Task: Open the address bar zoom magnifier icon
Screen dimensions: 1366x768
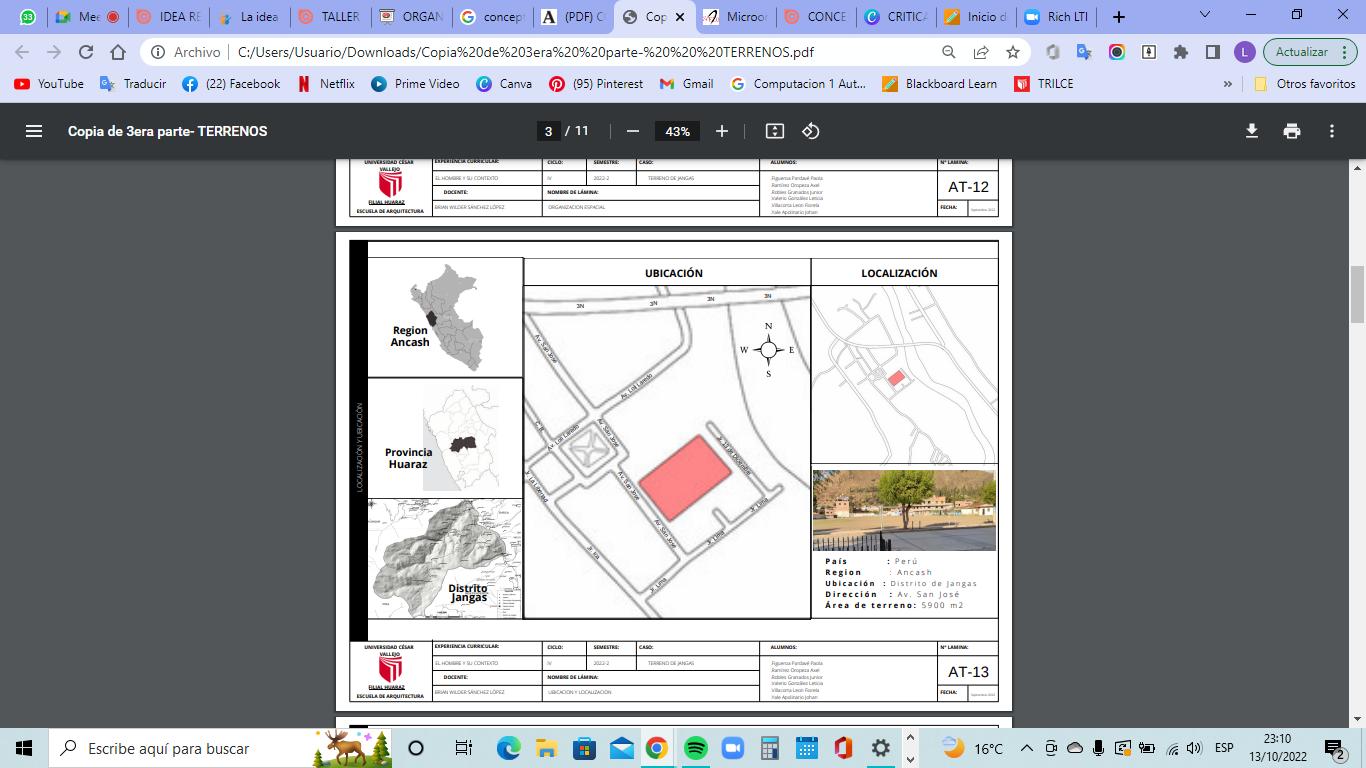Action: [949, 52]
